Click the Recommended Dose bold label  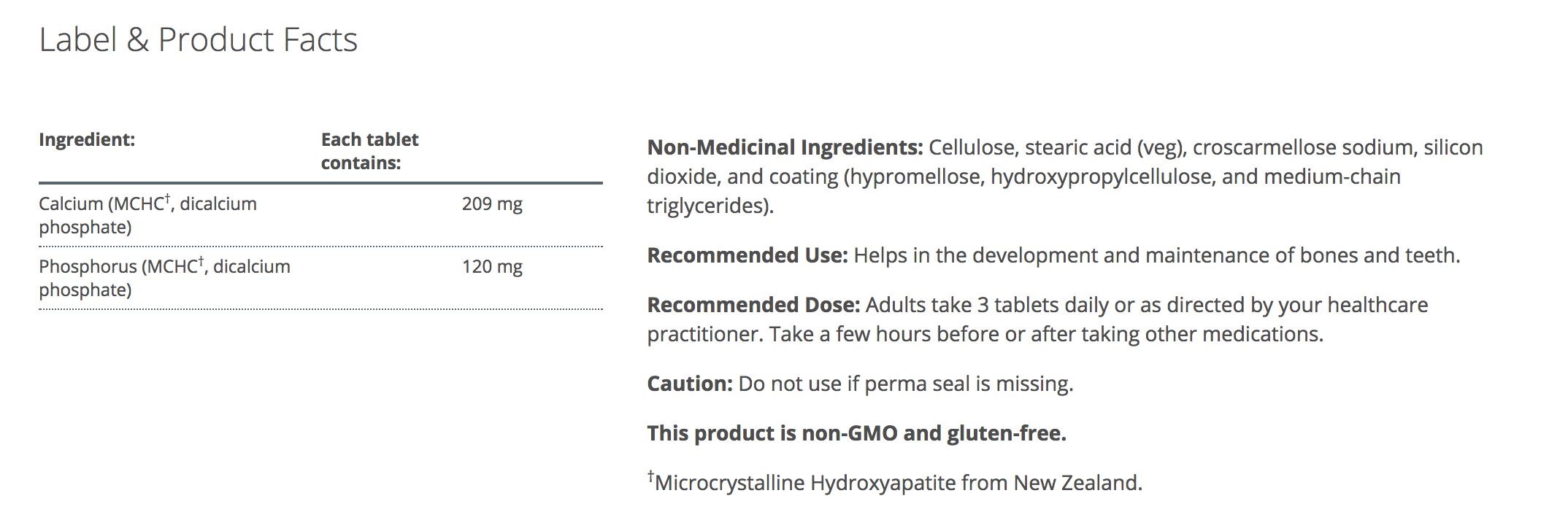pyautogui.click(x=753, y=305)
